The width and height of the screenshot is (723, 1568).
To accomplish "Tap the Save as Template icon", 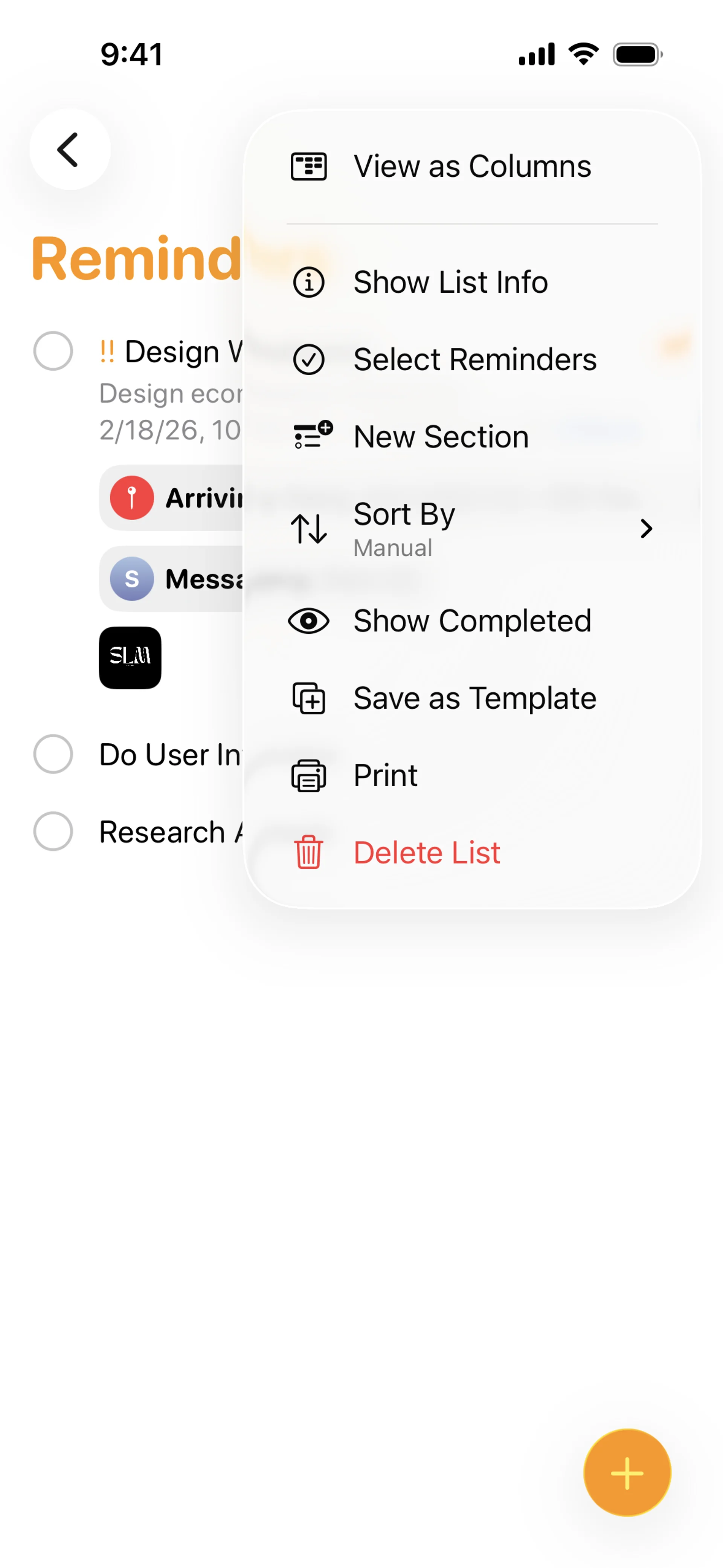I will [308, 698].
